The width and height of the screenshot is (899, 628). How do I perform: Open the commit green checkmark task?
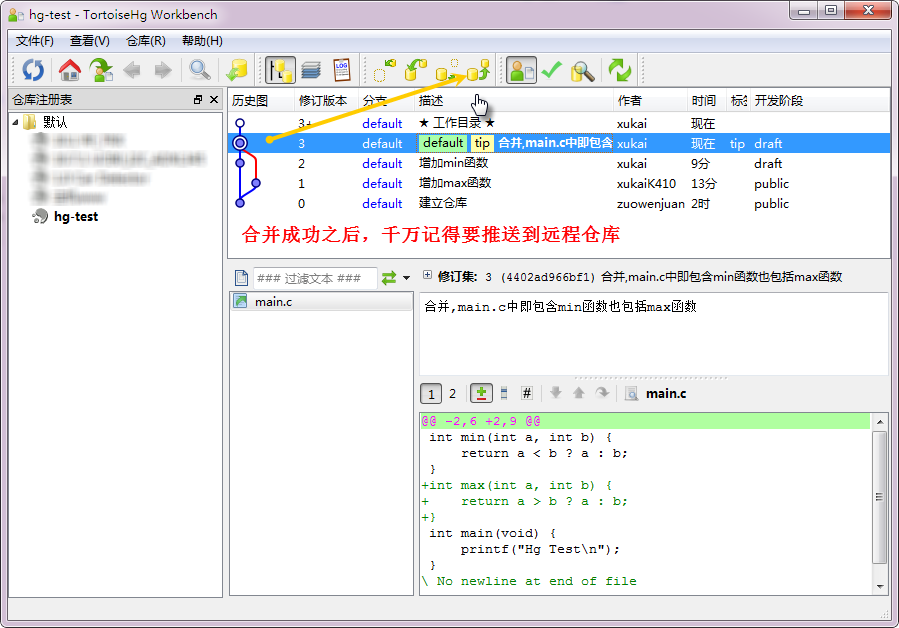pos(552,70)
